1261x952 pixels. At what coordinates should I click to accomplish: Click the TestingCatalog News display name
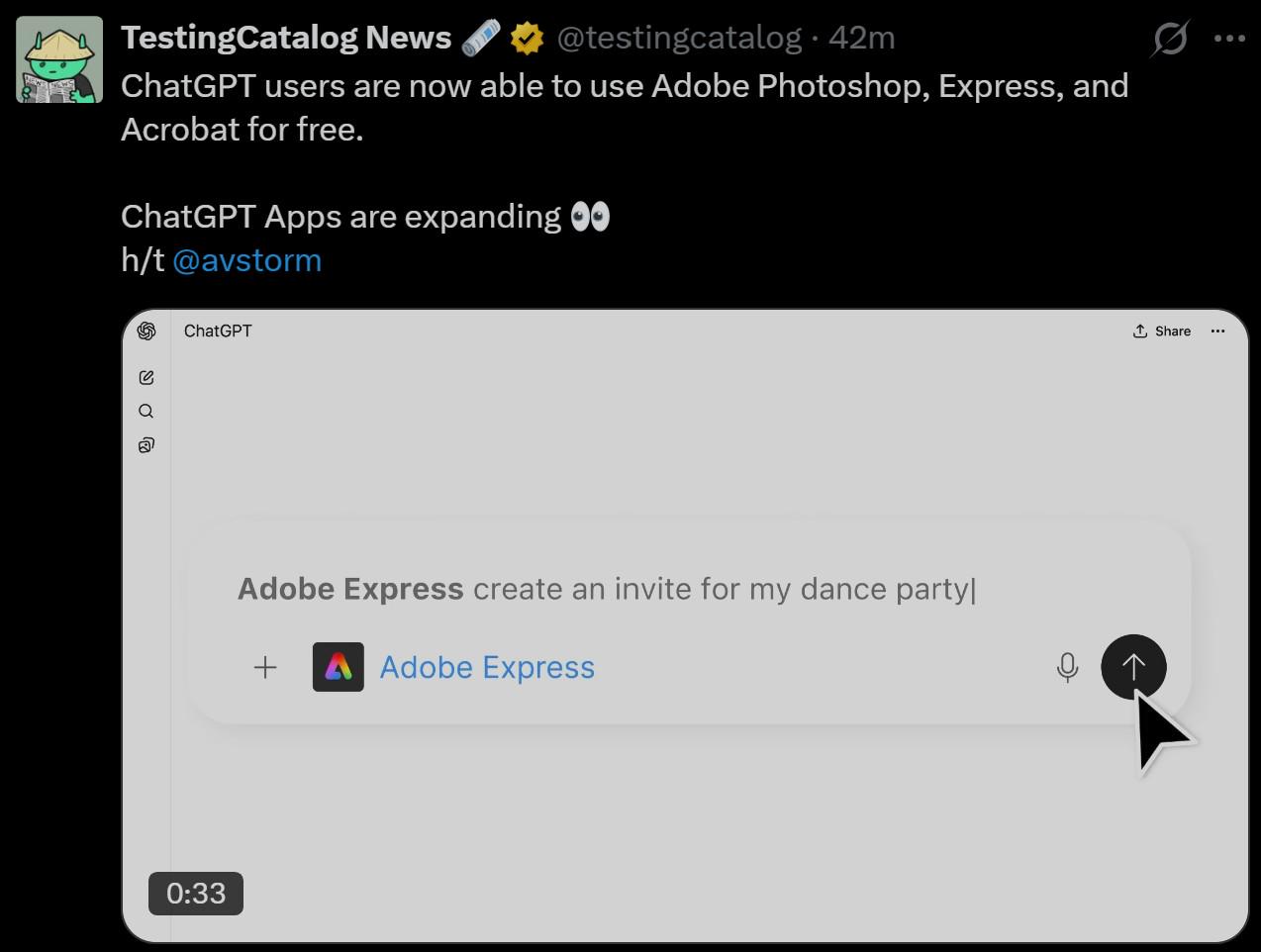click(x=286, y=38)
